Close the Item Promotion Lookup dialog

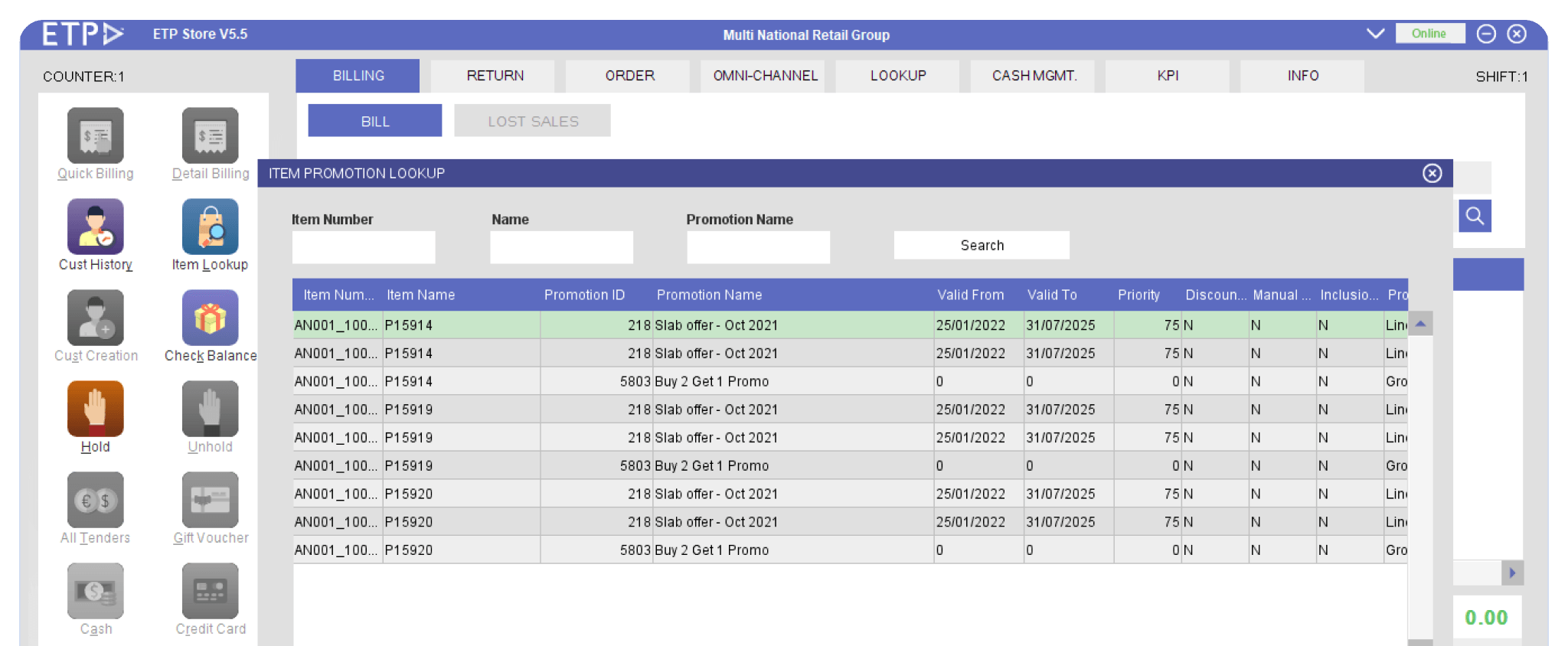(x=1432, y=174)
